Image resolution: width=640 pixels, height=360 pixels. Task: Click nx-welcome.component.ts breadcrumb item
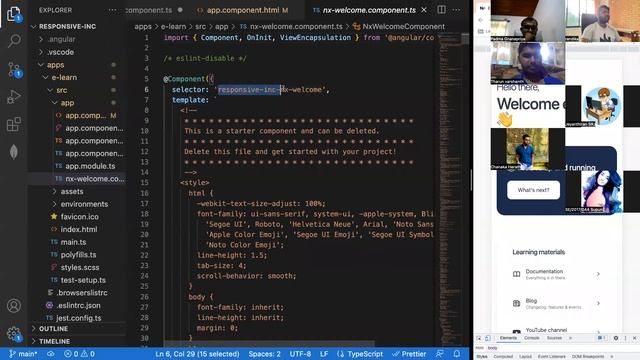click(296, 27)
